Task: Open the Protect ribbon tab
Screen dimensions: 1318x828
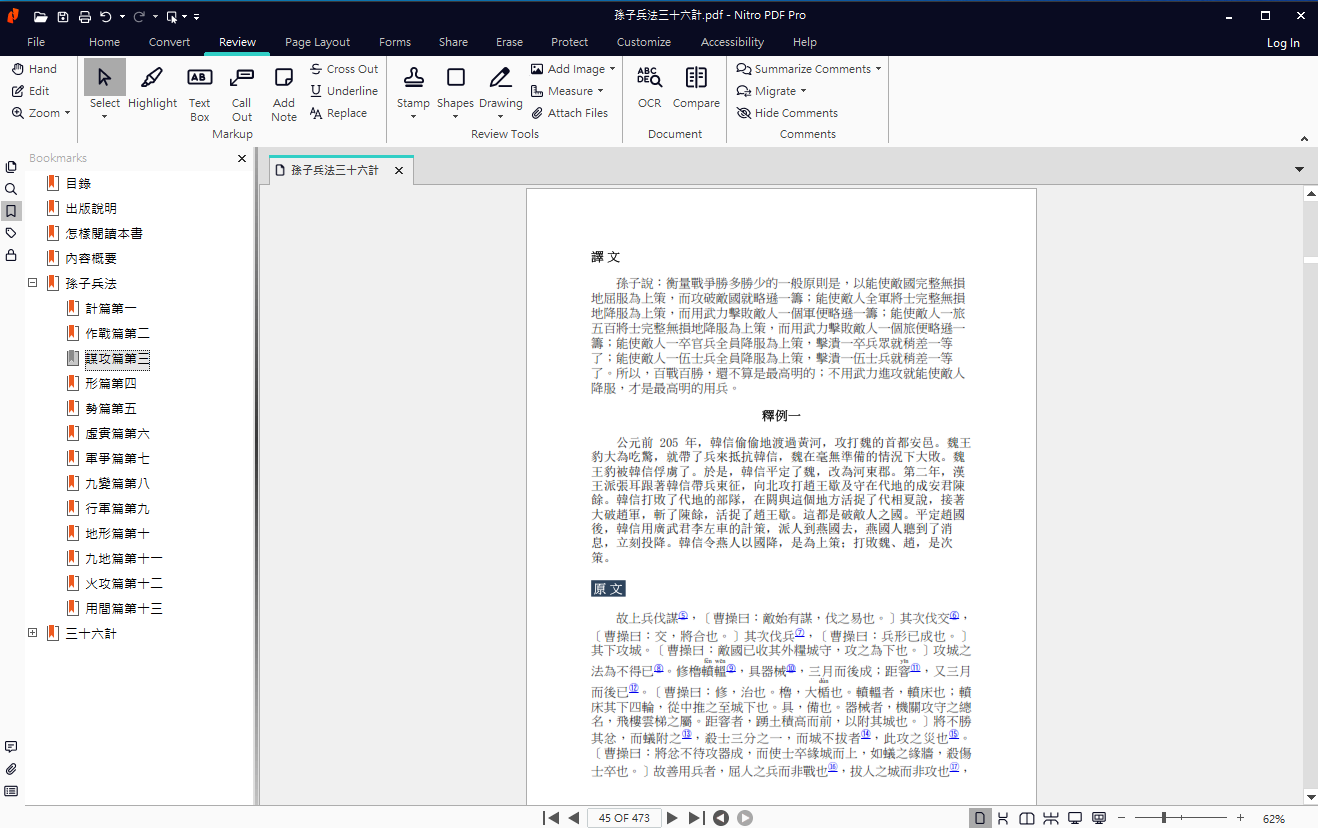Action: tap(569, 42)
